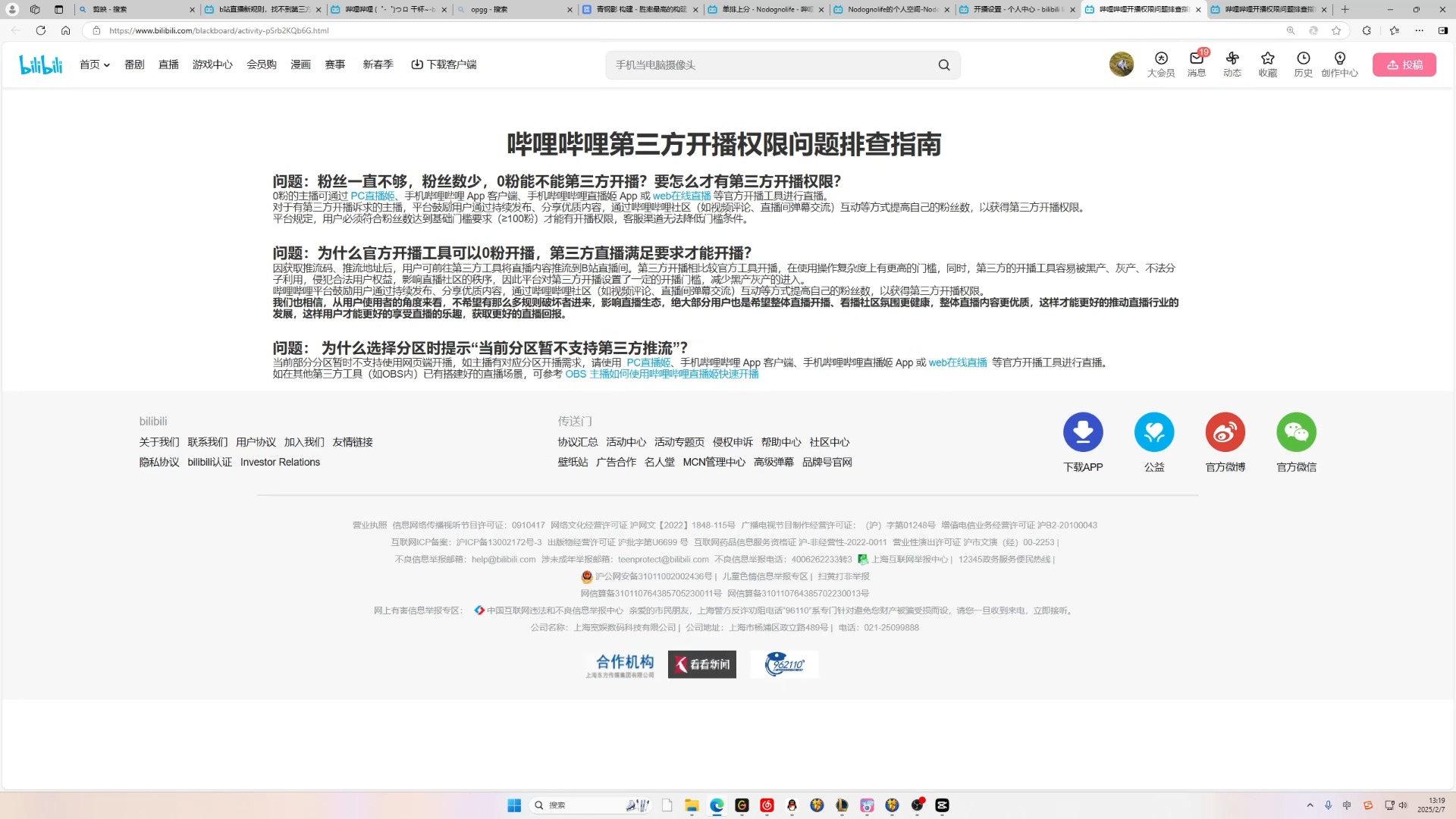Click the pink 投稿 upload button
This screenshot has height=819, width=1456.
[x=1404, y=64]
